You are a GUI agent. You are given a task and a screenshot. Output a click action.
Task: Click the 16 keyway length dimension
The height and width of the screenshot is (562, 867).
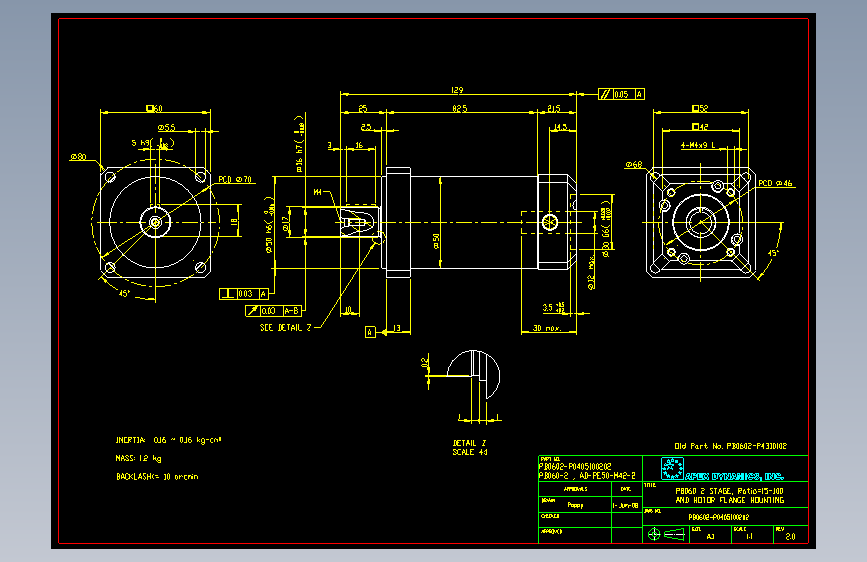[359, 145]
